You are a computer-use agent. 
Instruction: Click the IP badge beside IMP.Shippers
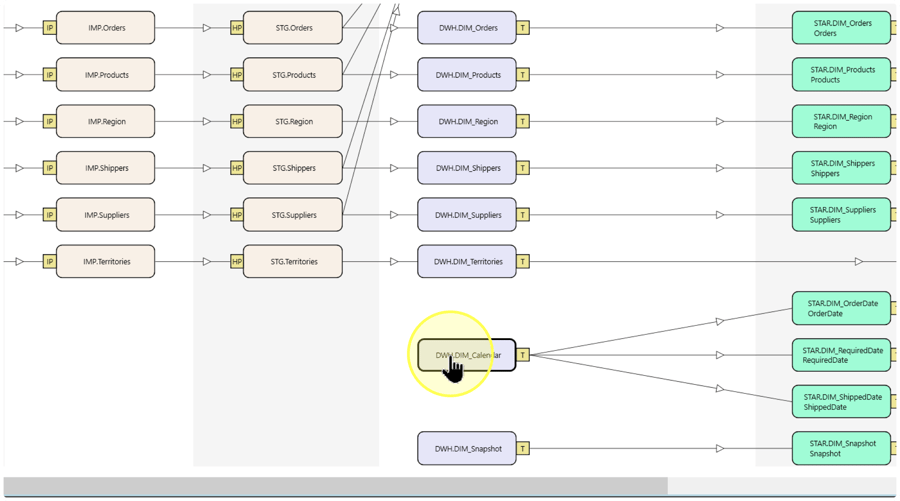[49, 168]
